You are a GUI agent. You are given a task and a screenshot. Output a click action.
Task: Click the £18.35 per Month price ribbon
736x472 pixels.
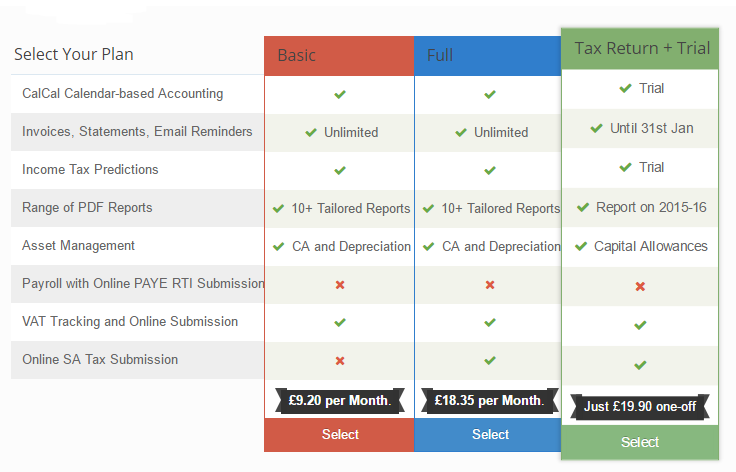point(490,401)
